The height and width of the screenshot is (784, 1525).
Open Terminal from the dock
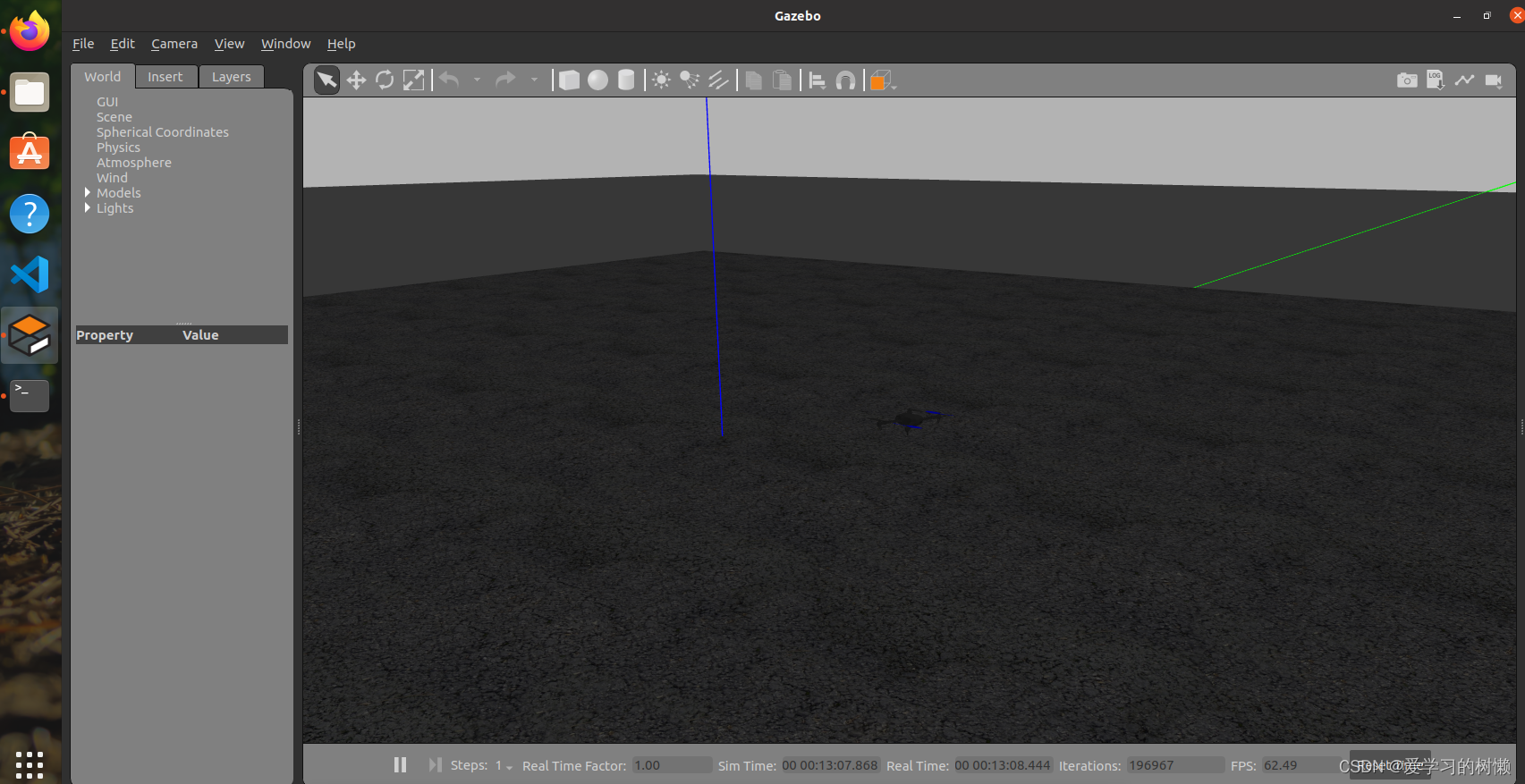(30, 396)
